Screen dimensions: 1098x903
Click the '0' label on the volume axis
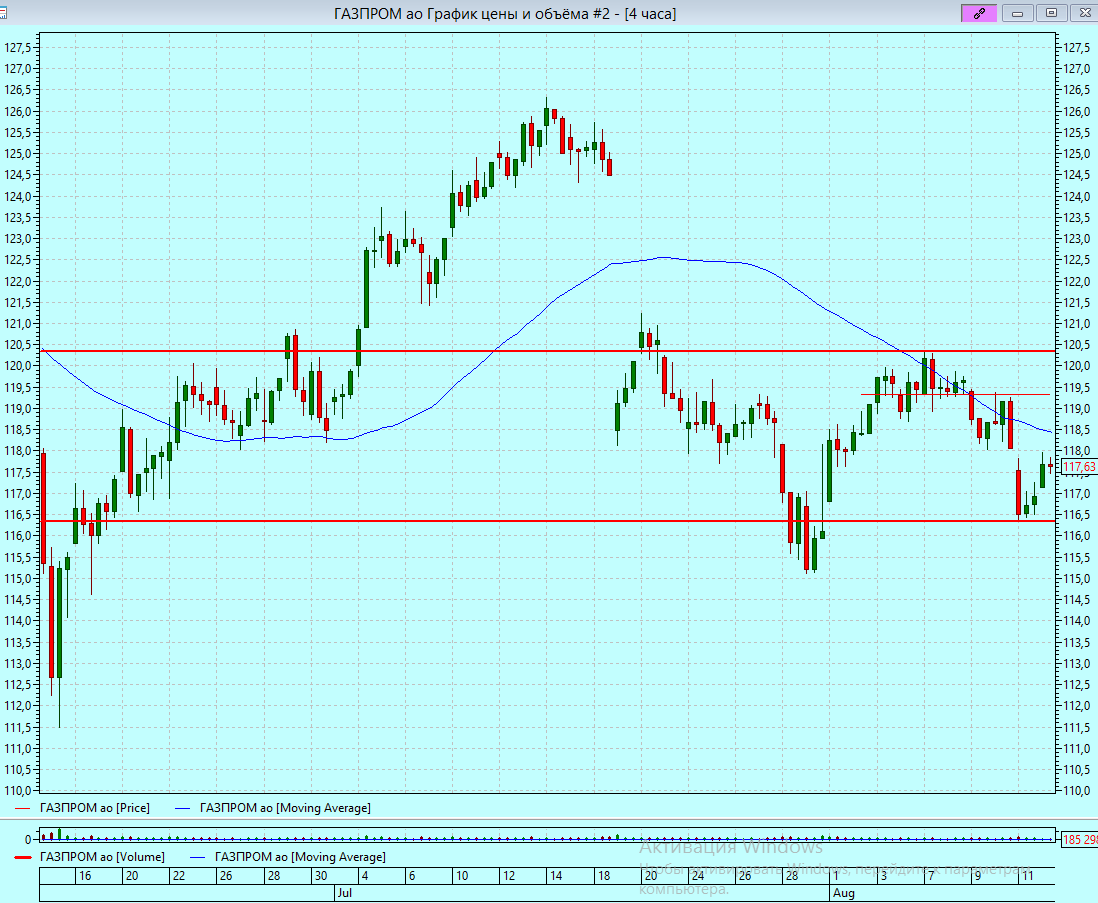pyautogui.click(x=28, y=839)
